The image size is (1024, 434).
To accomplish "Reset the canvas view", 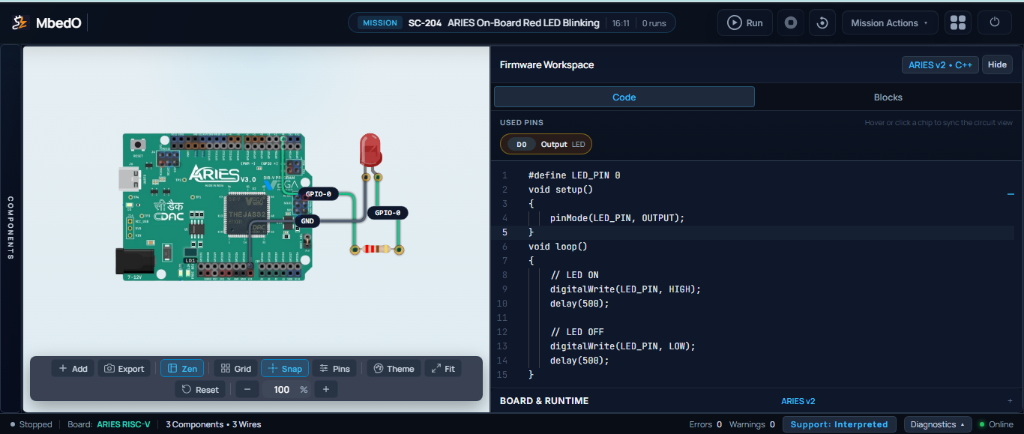I will [x=200, y=390].
